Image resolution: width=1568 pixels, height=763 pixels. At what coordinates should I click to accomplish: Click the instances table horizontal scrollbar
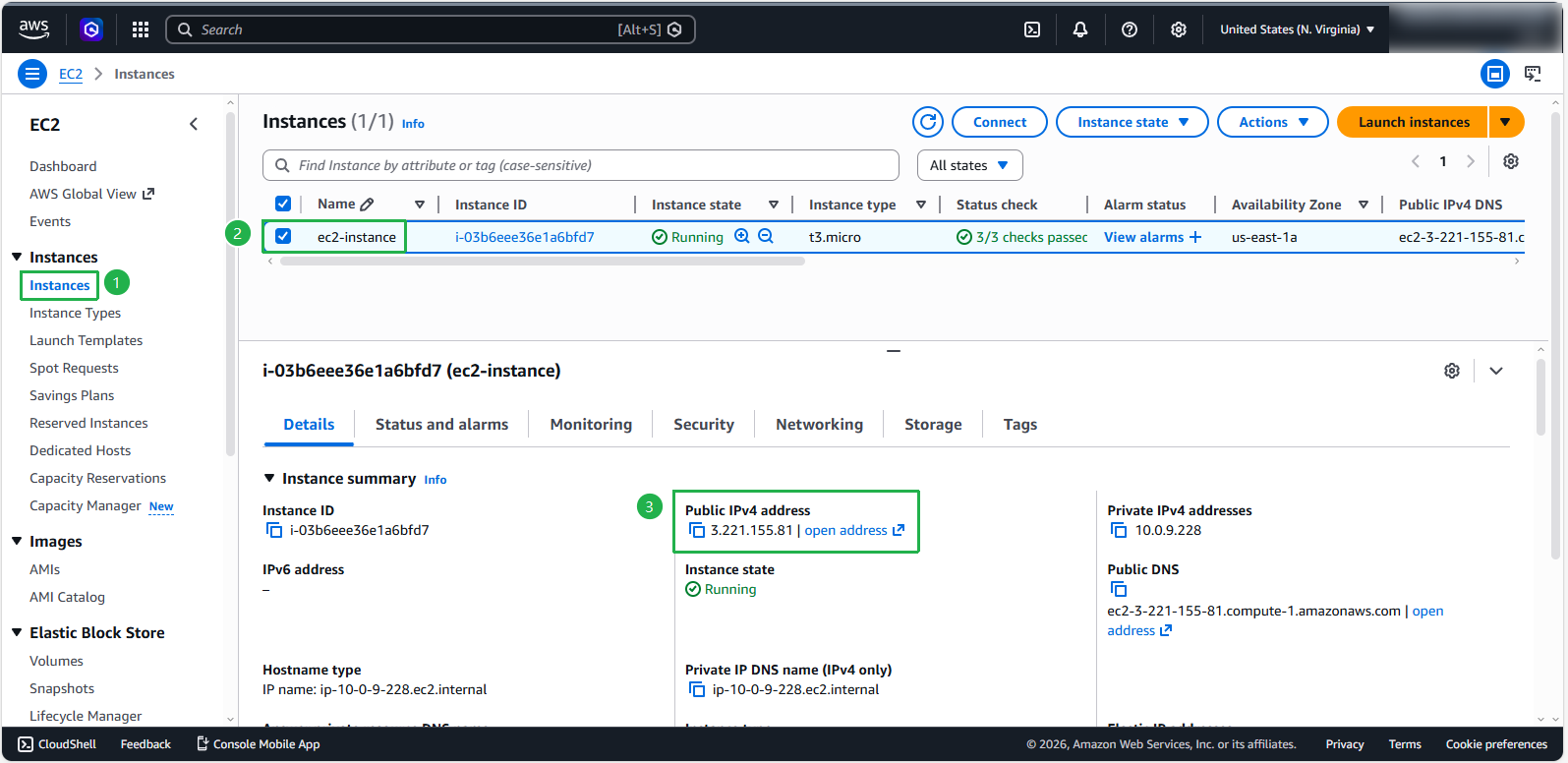tap(543, 262)
